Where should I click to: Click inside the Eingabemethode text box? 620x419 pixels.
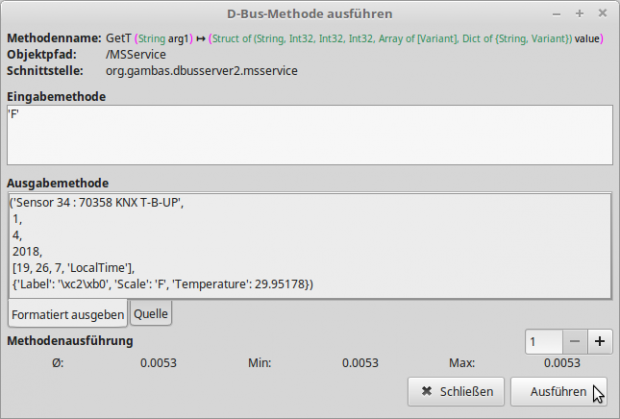coord(309,135)
